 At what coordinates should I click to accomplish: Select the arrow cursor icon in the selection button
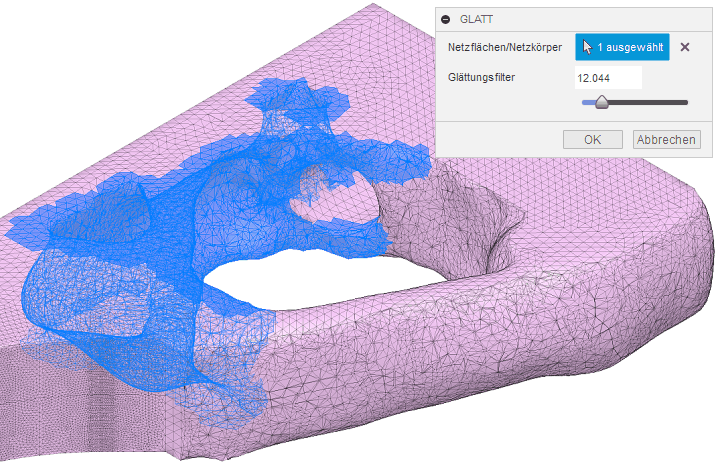click(587, 47)
